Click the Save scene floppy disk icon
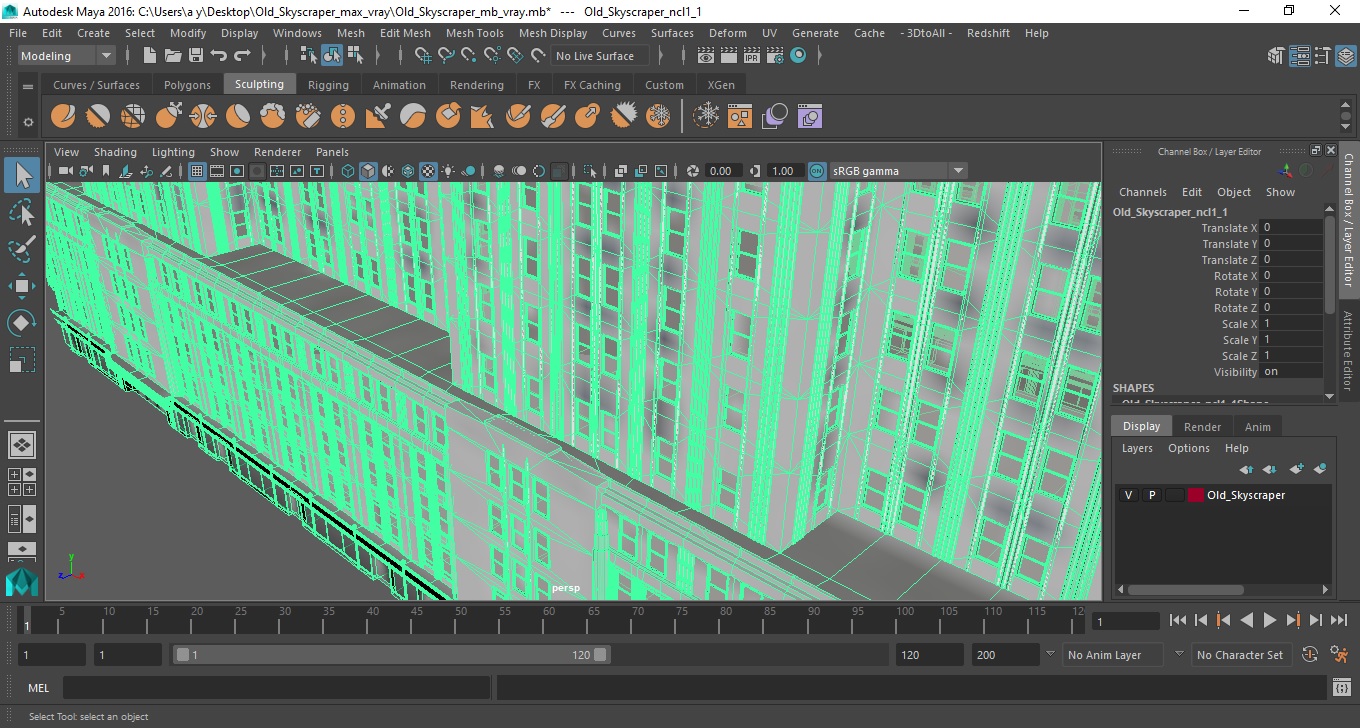Image resolution: width=1360 pixels, height=728 pixels. (196, 56)
